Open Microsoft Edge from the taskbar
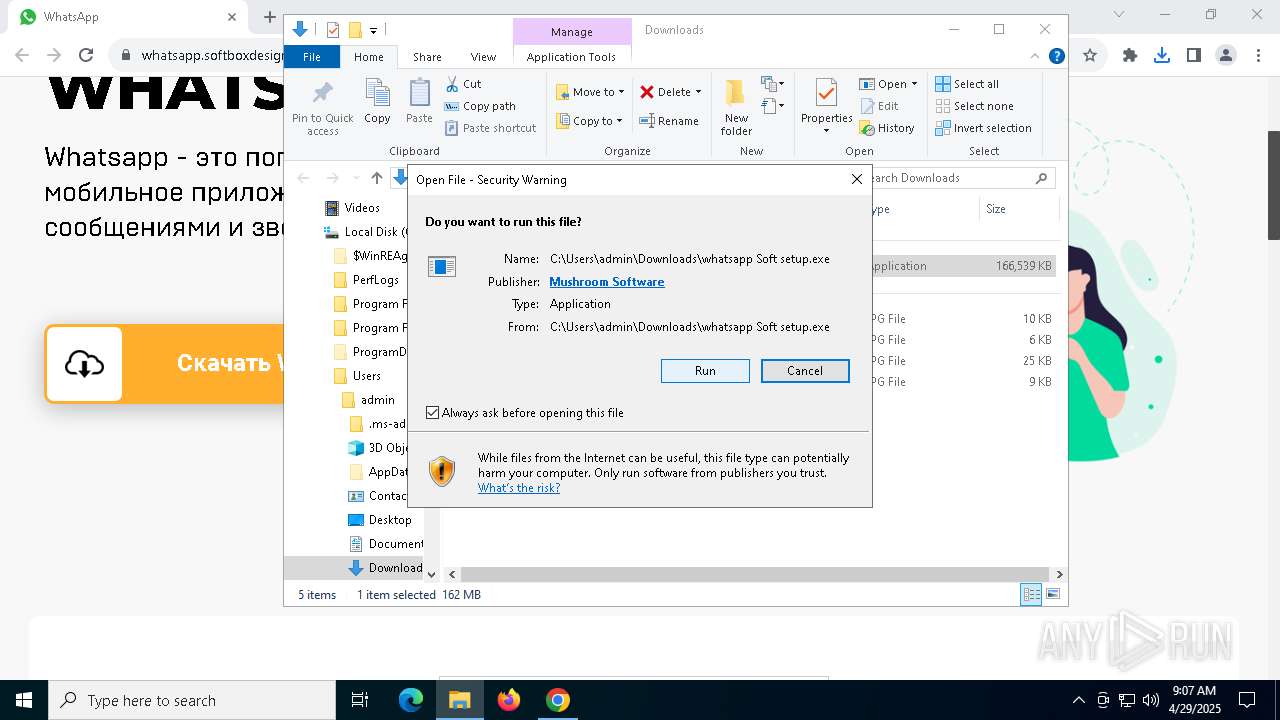 click(411, 700)
